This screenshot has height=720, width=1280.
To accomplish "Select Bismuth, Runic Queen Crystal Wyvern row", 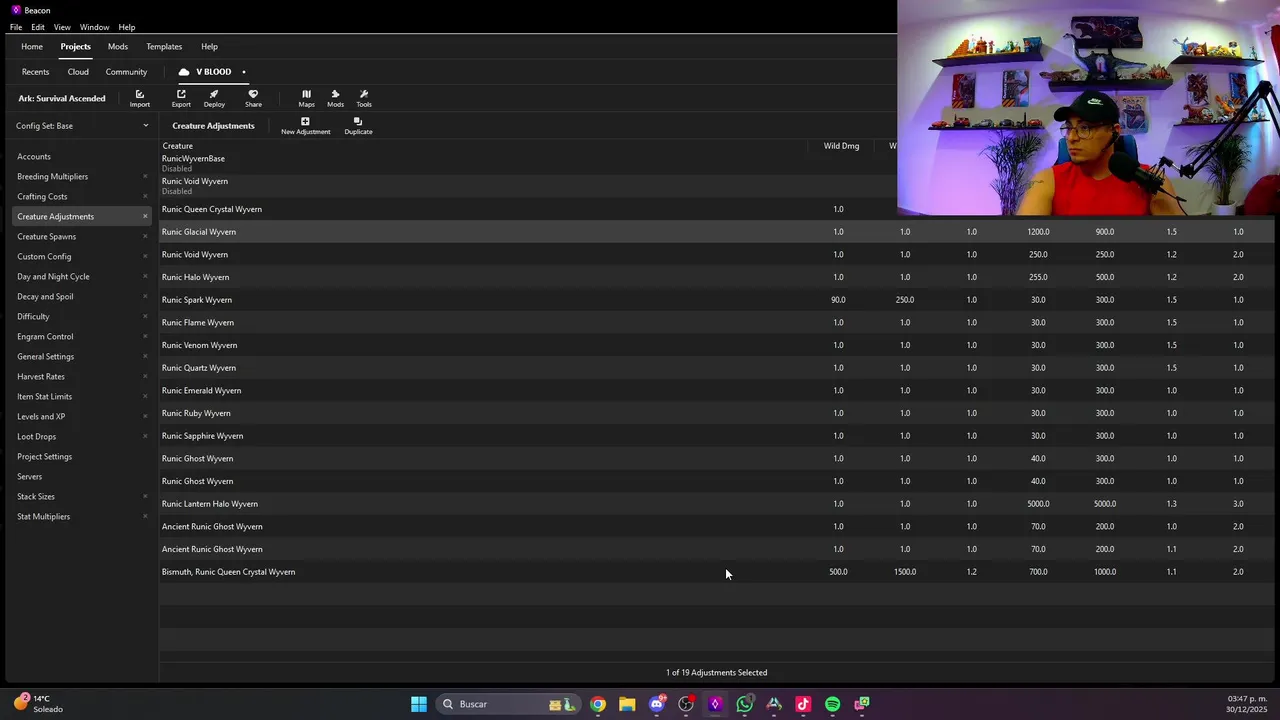I will coord(716,572).
